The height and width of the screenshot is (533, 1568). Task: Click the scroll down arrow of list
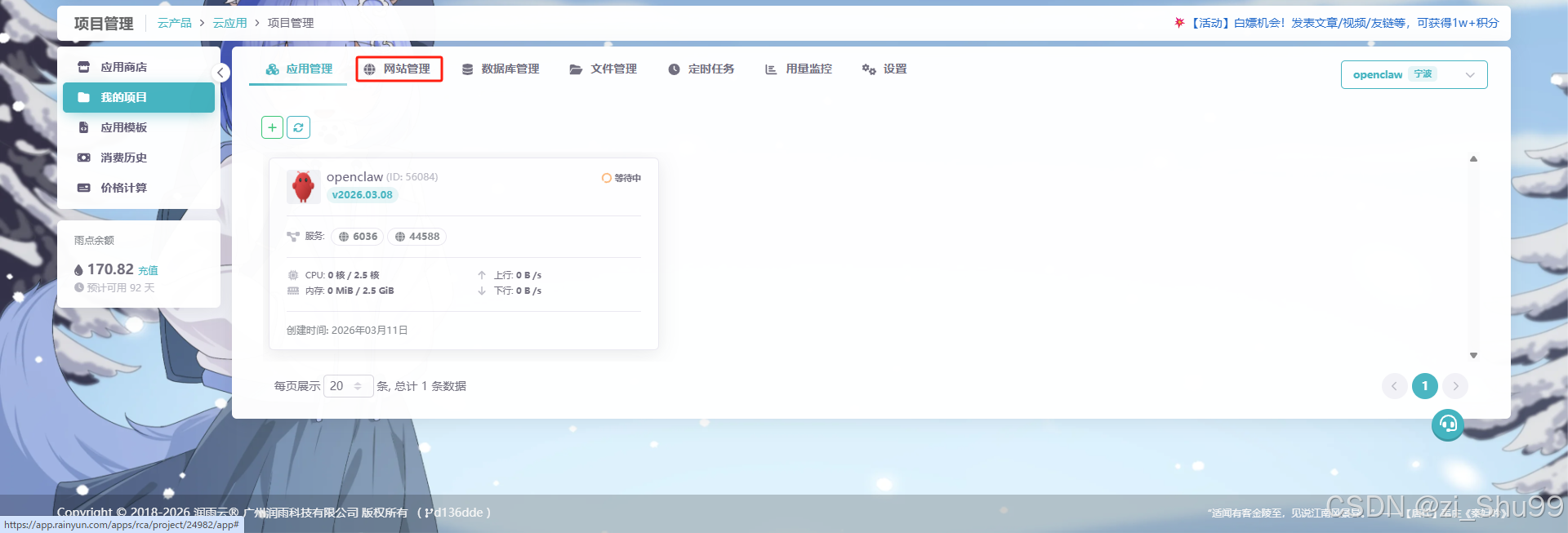pos(1473,355)
